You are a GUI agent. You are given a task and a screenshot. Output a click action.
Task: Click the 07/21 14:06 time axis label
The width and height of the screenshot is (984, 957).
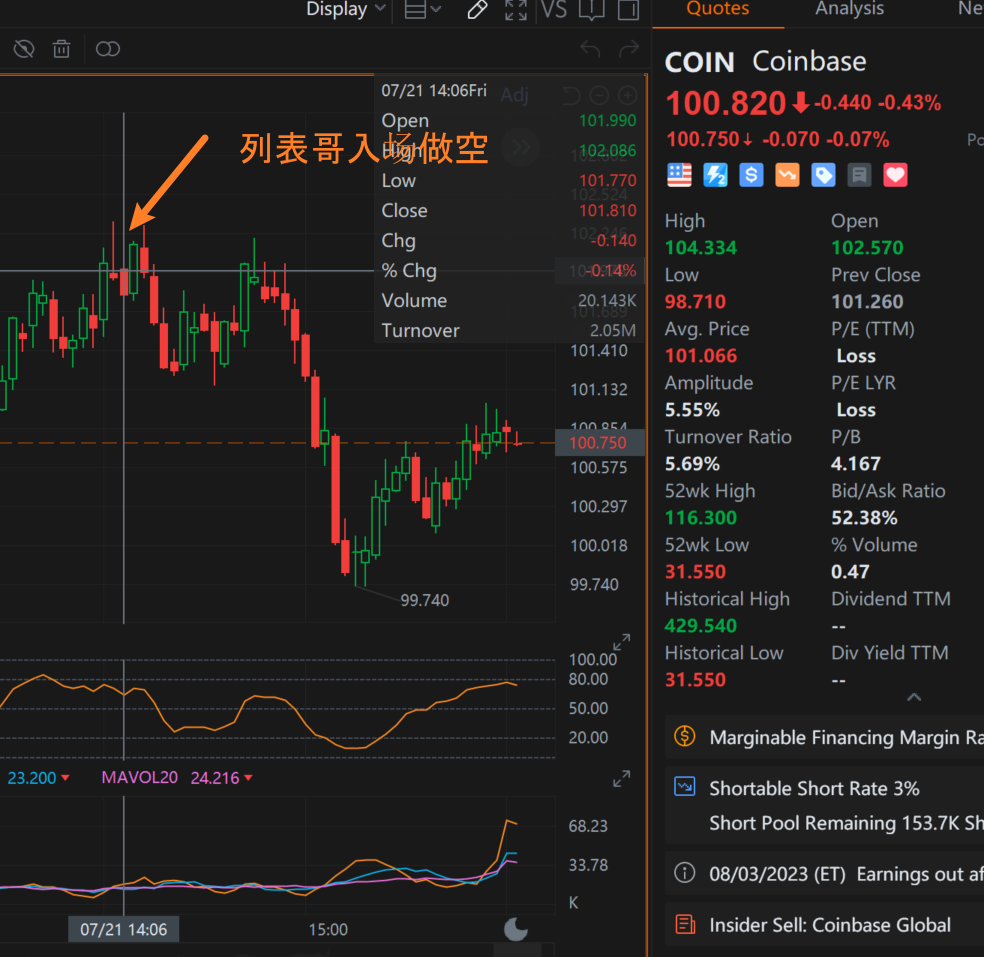(x=124, y=929)
